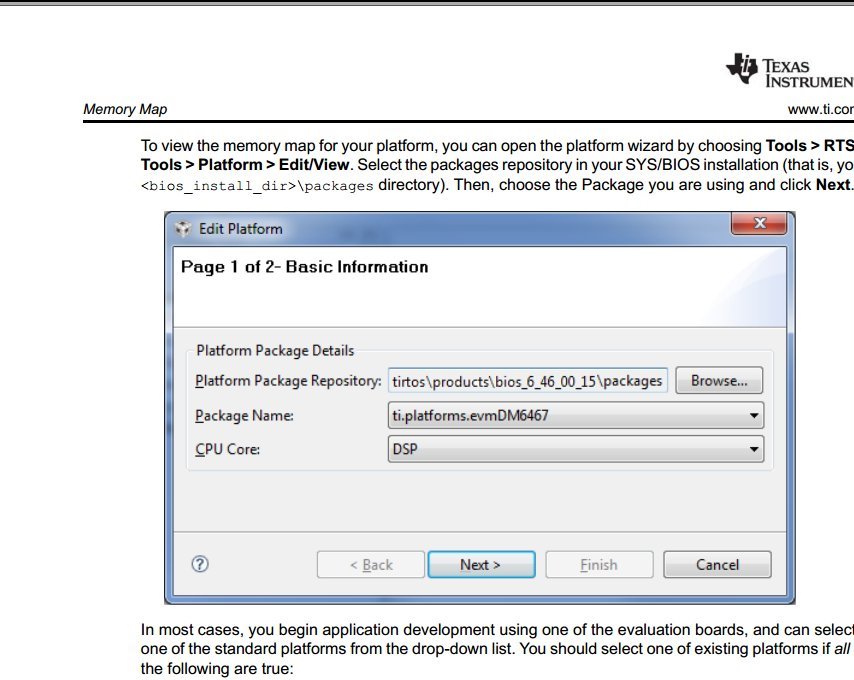Click the 'Platform Package Repository:' label

(x=288, y=381)
